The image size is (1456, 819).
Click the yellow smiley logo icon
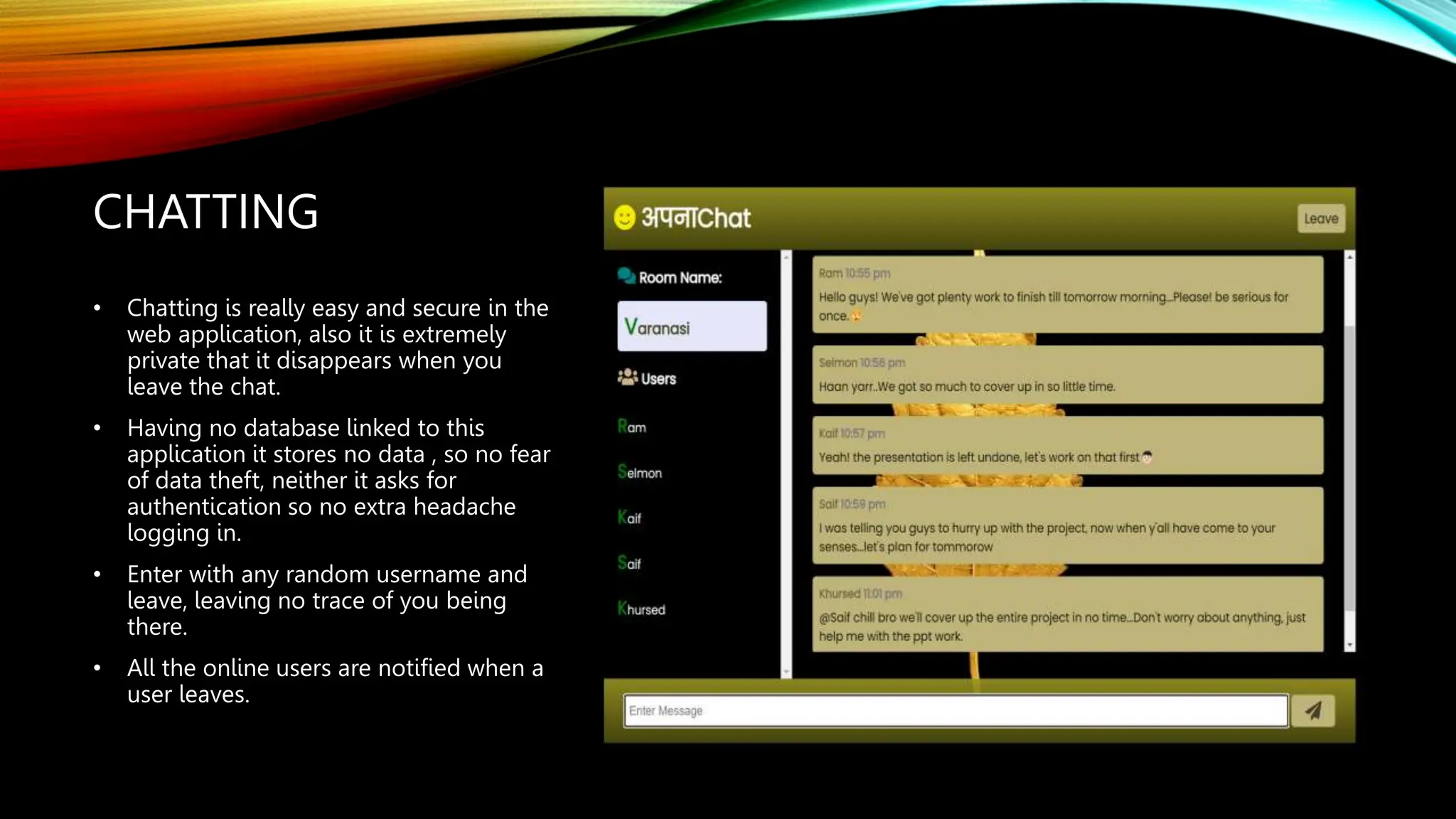tap(624, 218)
